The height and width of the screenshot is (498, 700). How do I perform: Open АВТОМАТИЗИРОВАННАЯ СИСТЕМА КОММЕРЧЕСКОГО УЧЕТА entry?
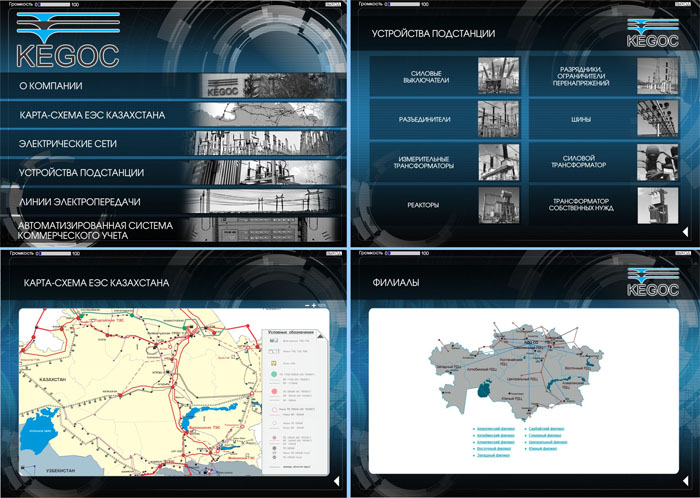pos(173,230)
